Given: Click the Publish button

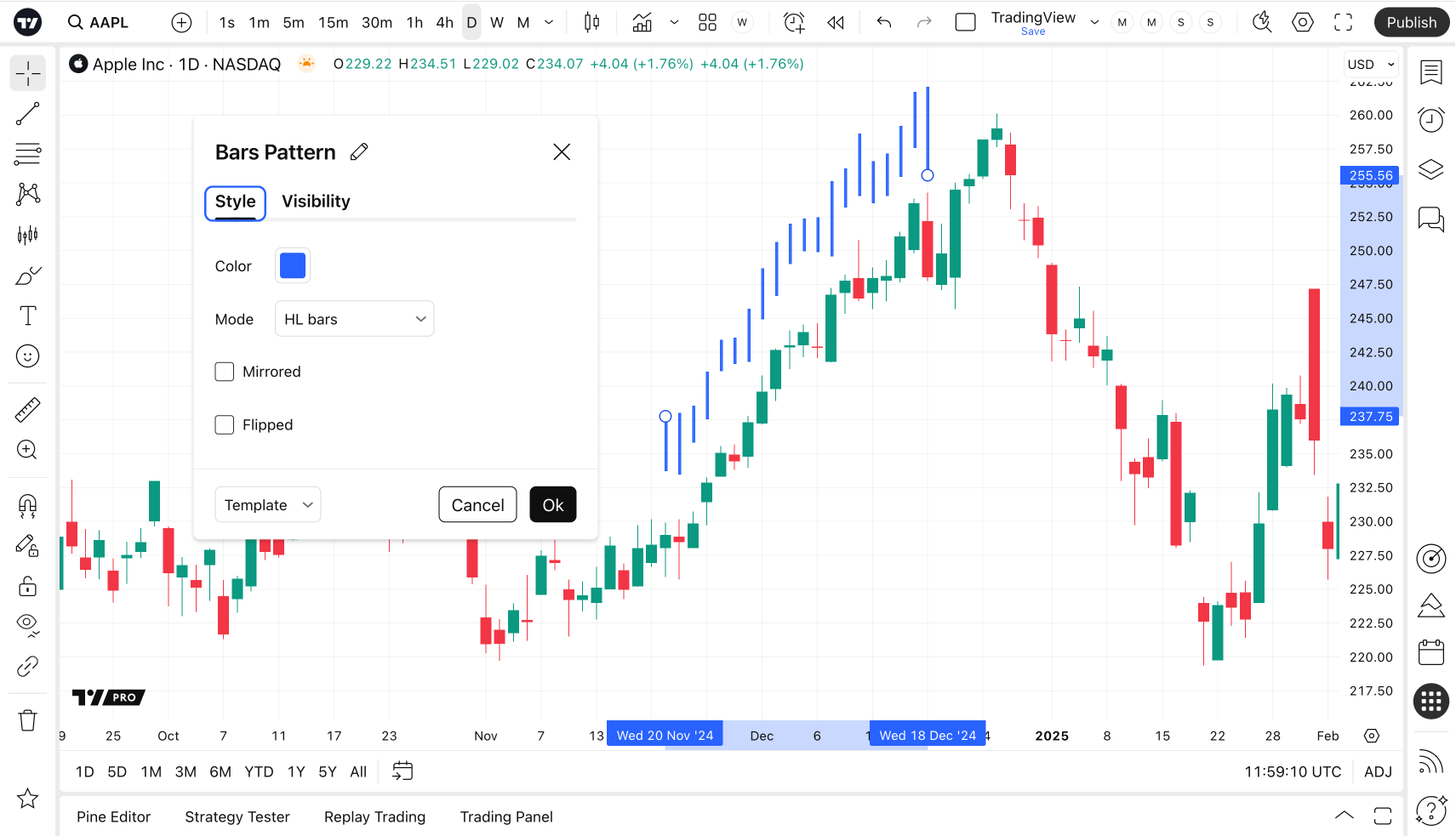Looking at the screenshot, I should [1412, 22].
